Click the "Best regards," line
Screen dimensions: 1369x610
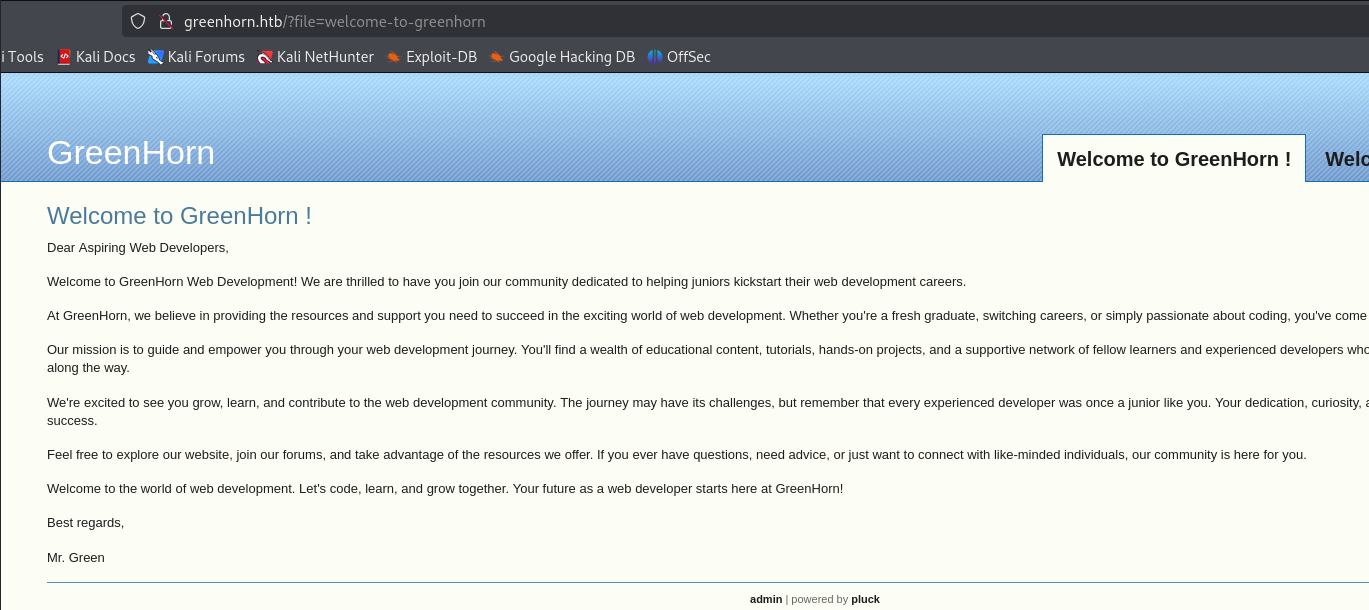86,522
